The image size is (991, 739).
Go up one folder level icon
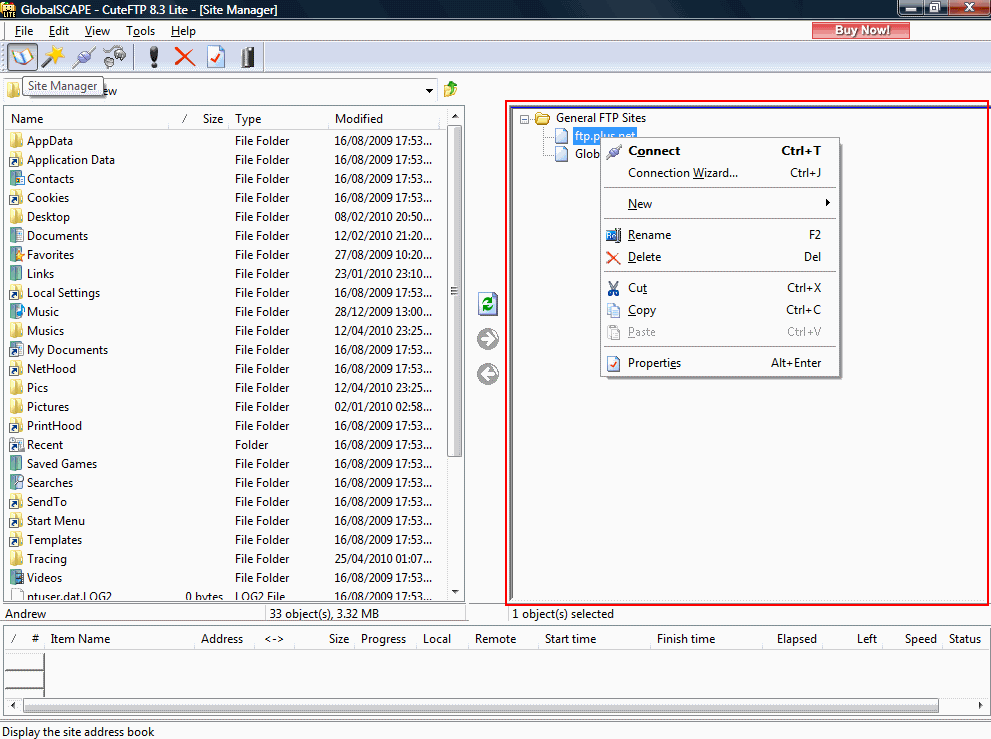[x=451, y=90]
